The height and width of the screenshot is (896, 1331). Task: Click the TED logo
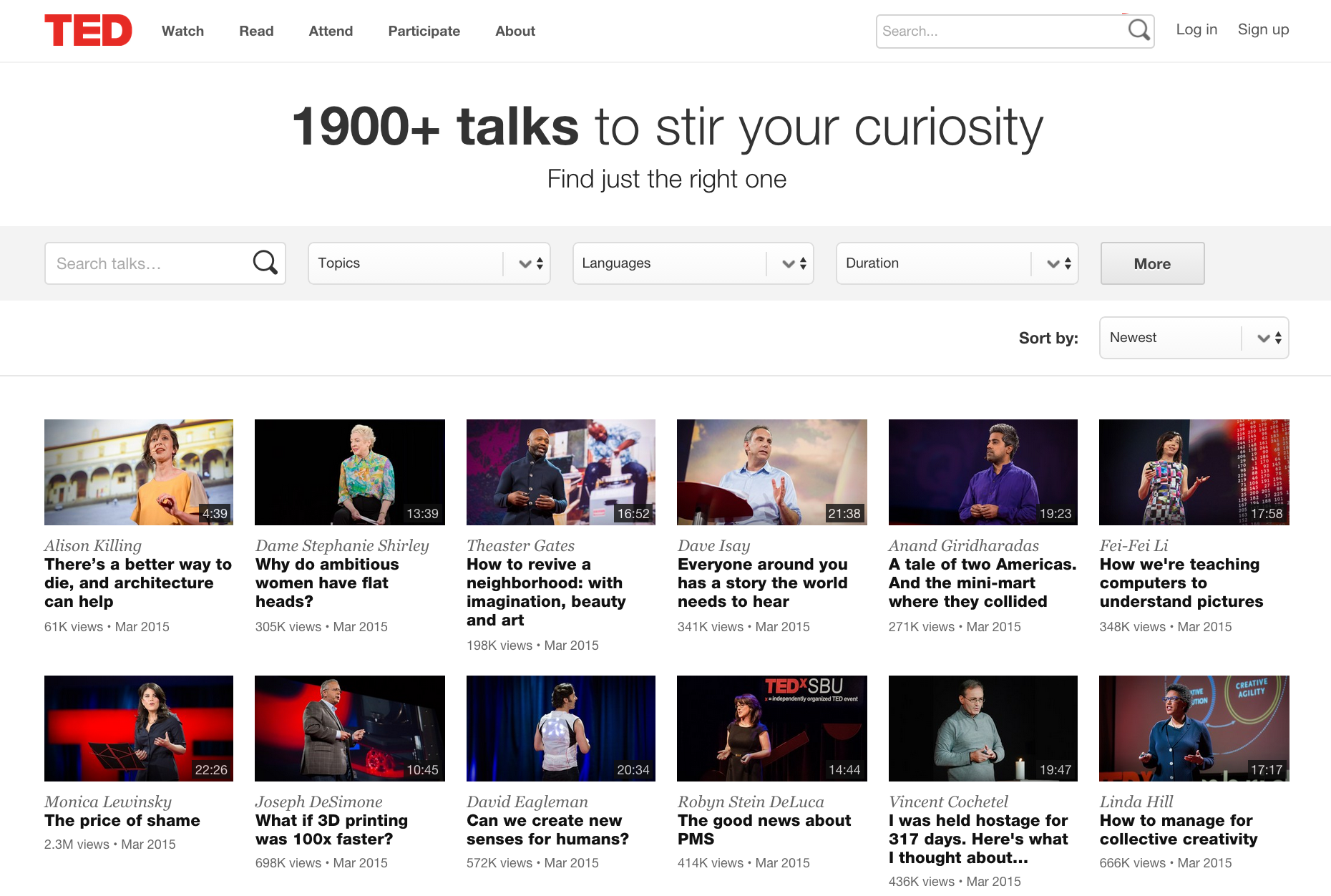(x=88, y=31)
